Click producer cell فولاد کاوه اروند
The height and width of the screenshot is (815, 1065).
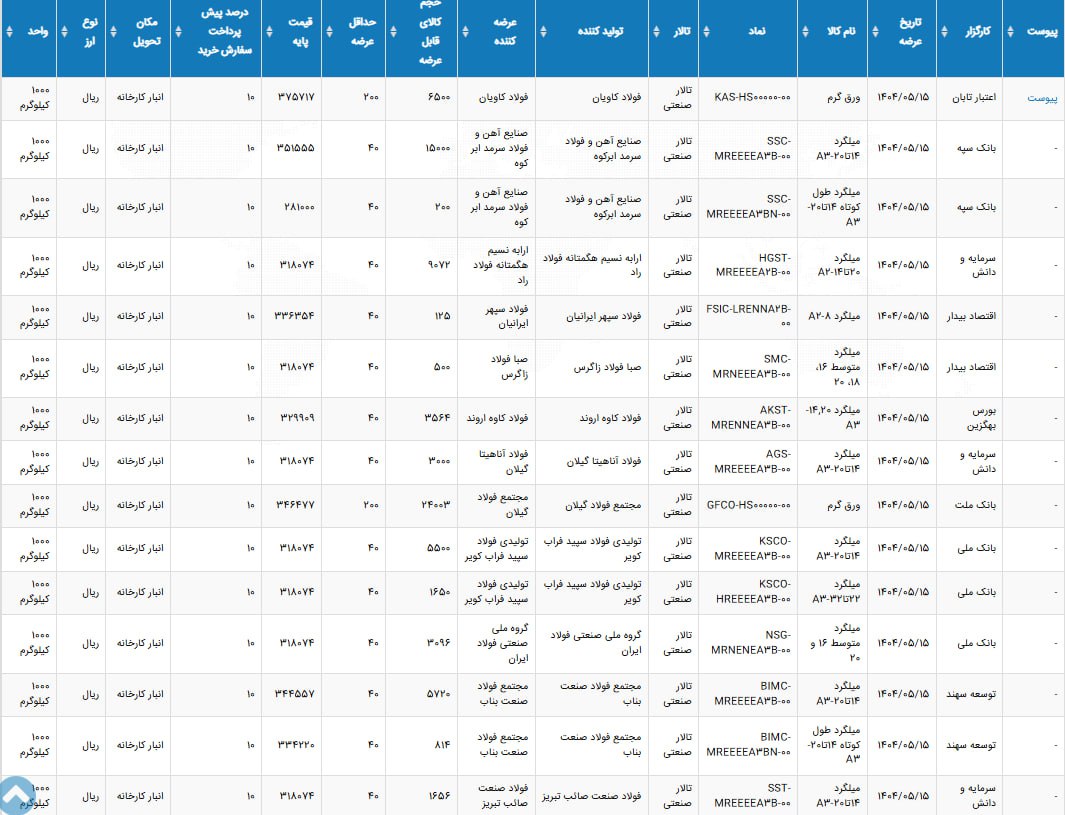(591, 419)
